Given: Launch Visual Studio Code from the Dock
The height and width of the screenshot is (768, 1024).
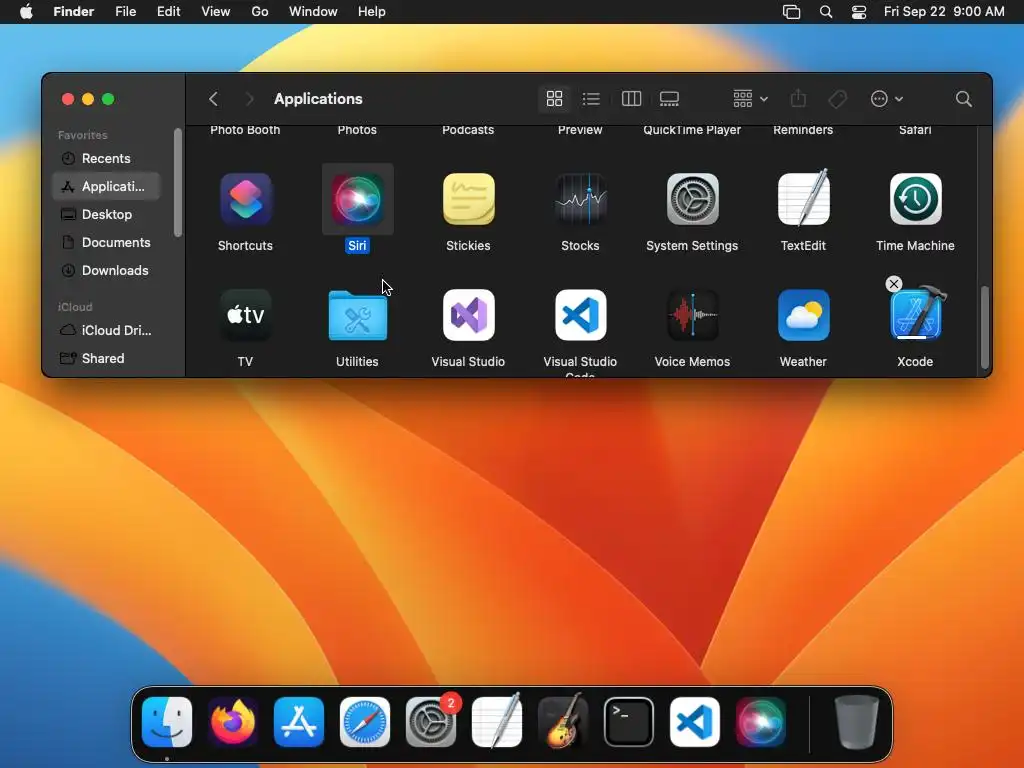Looking at the screenshot, I should coord(695,722).
